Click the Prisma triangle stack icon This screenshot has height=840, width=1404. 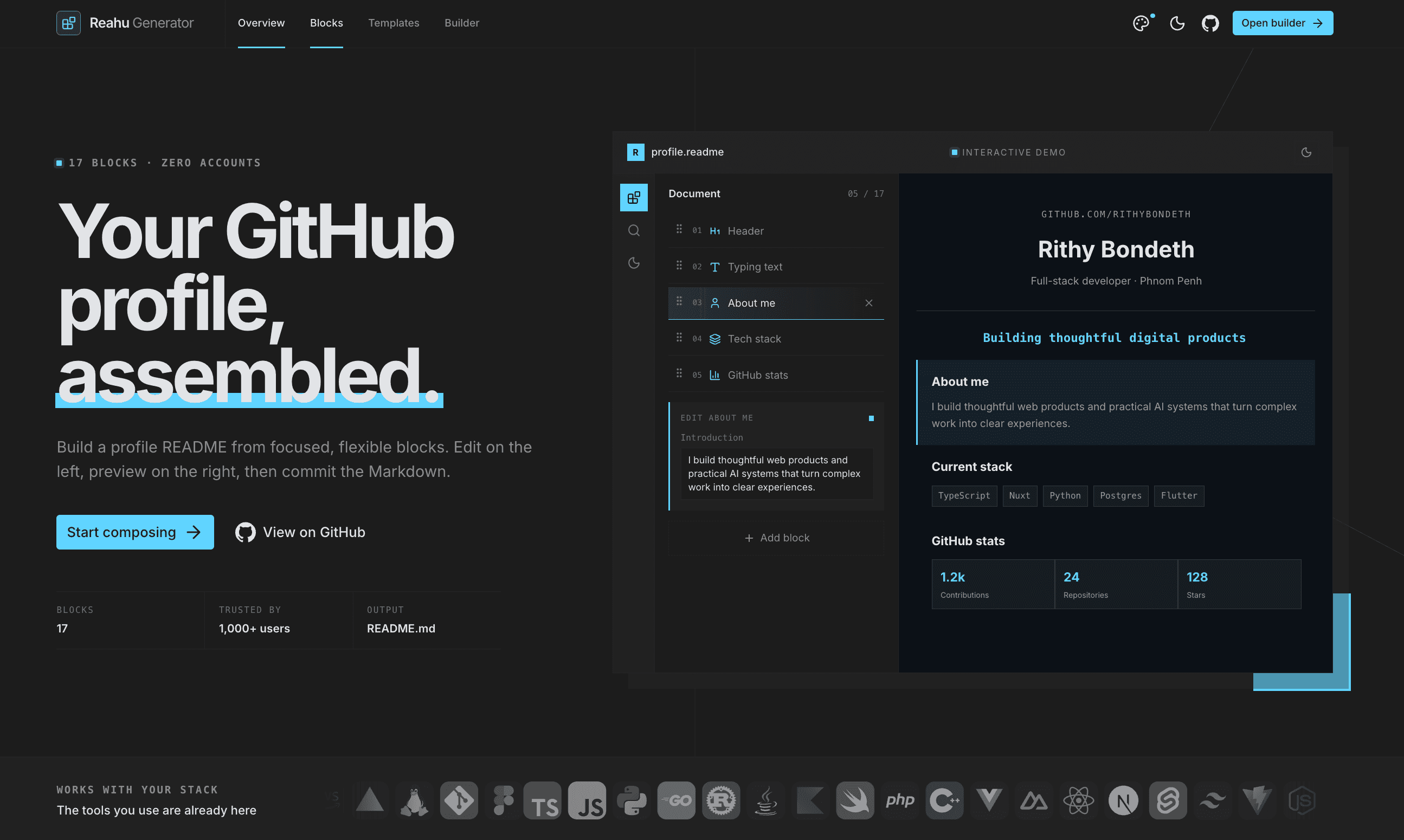pyautogui.click(x=370, y=800)
